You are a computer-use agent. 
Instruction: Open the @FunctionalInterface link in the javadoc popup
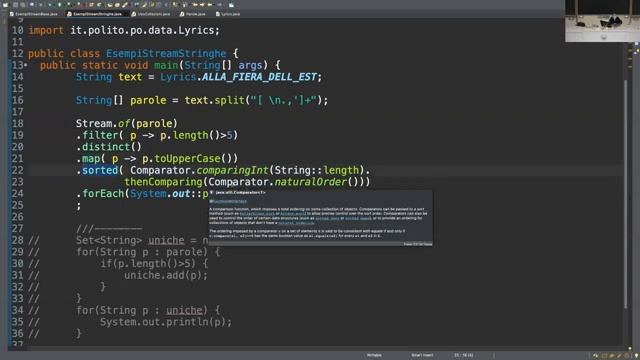tap(228, 202)
